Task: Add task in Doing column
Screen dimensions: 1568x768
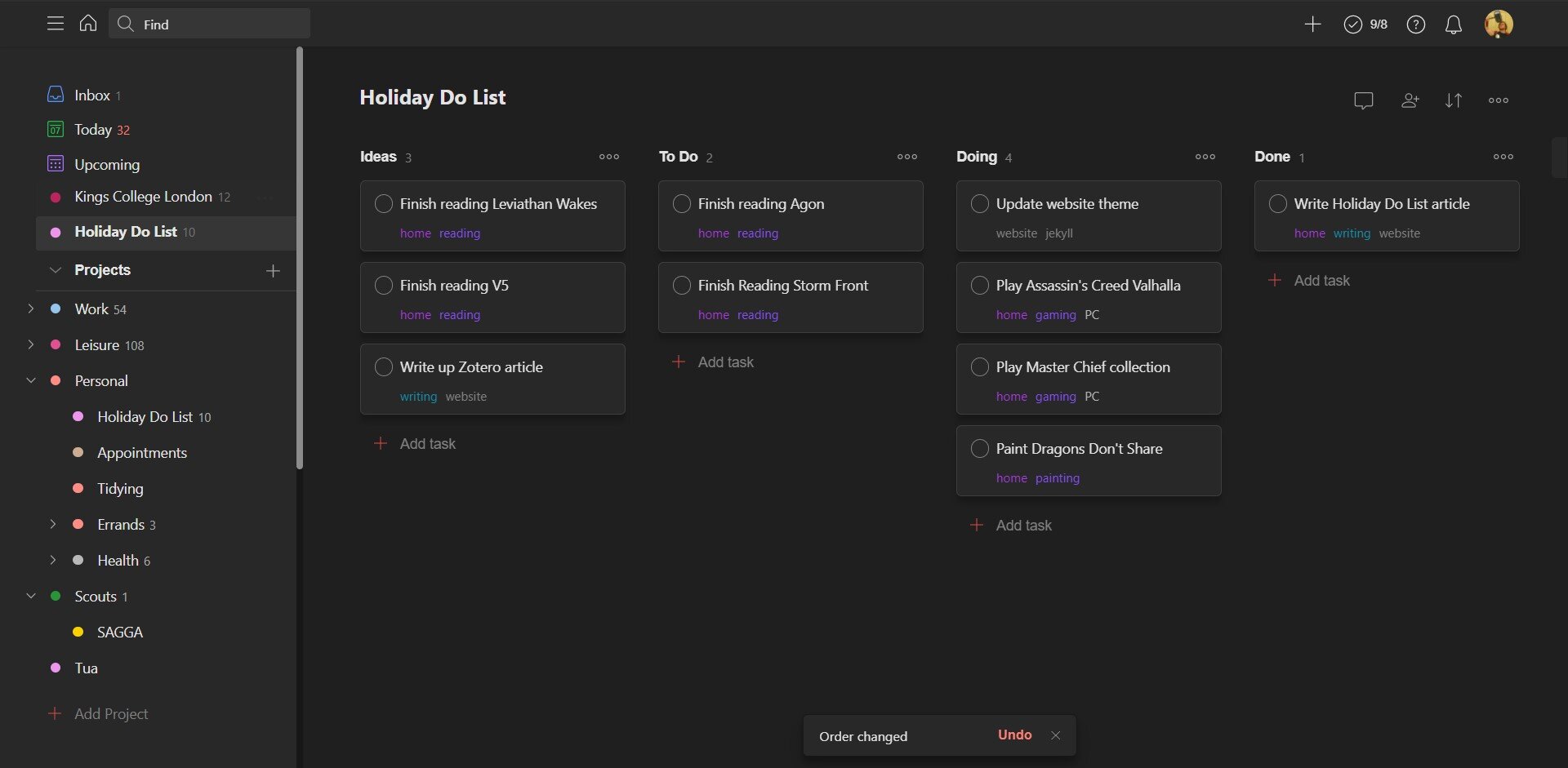Action: click(x=1011, y=525)
